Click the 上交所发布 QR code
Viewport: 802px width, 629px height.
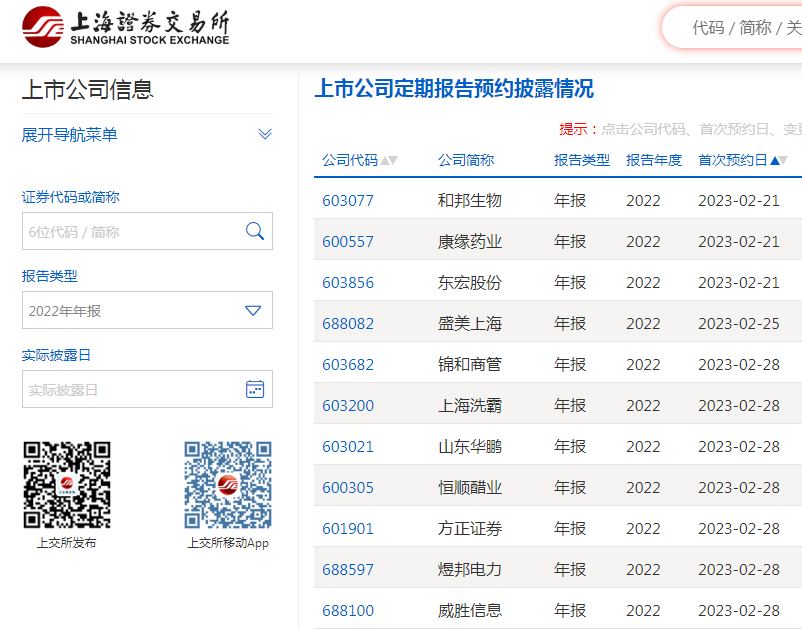coord(67,485)
